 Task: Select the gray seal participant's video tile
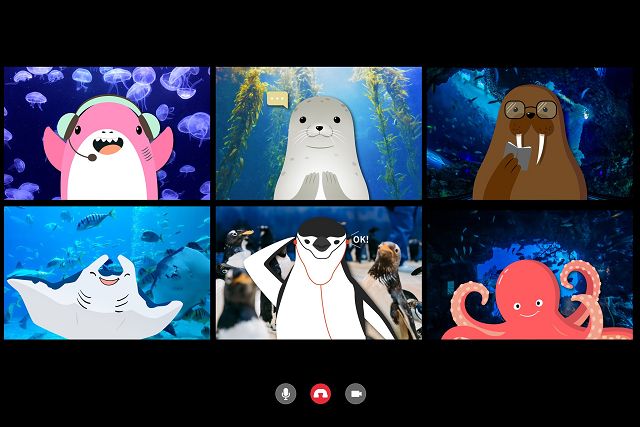[x=319, y=133]
